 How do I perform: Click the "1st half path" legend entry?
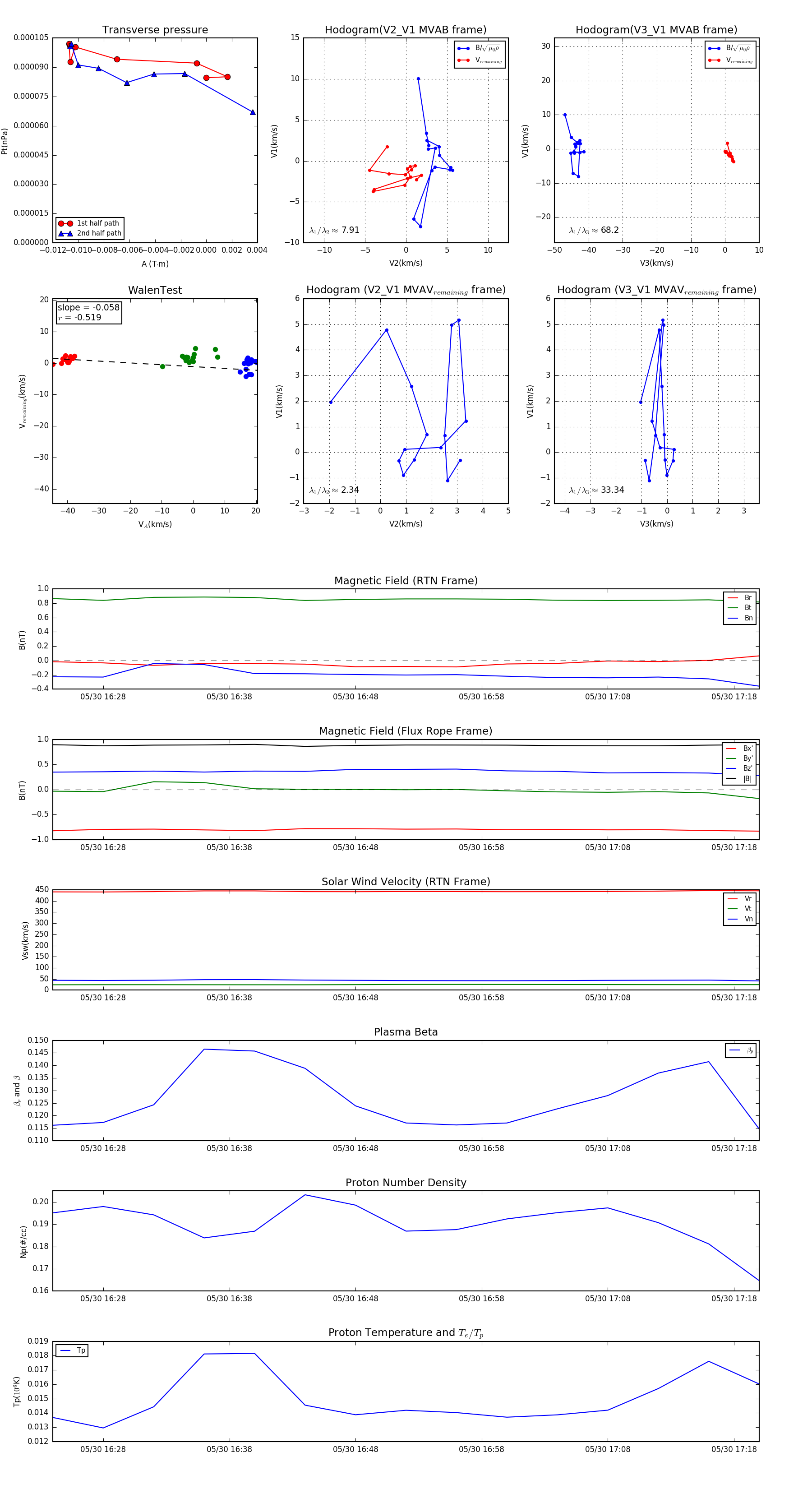click(x=90, y=223)
